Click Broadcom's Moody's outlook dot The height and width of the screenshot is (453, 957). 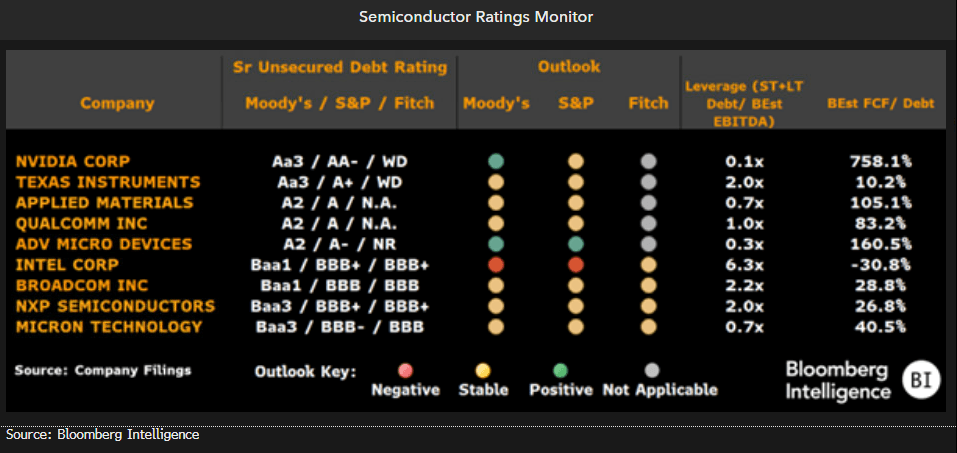coord(496,286)
